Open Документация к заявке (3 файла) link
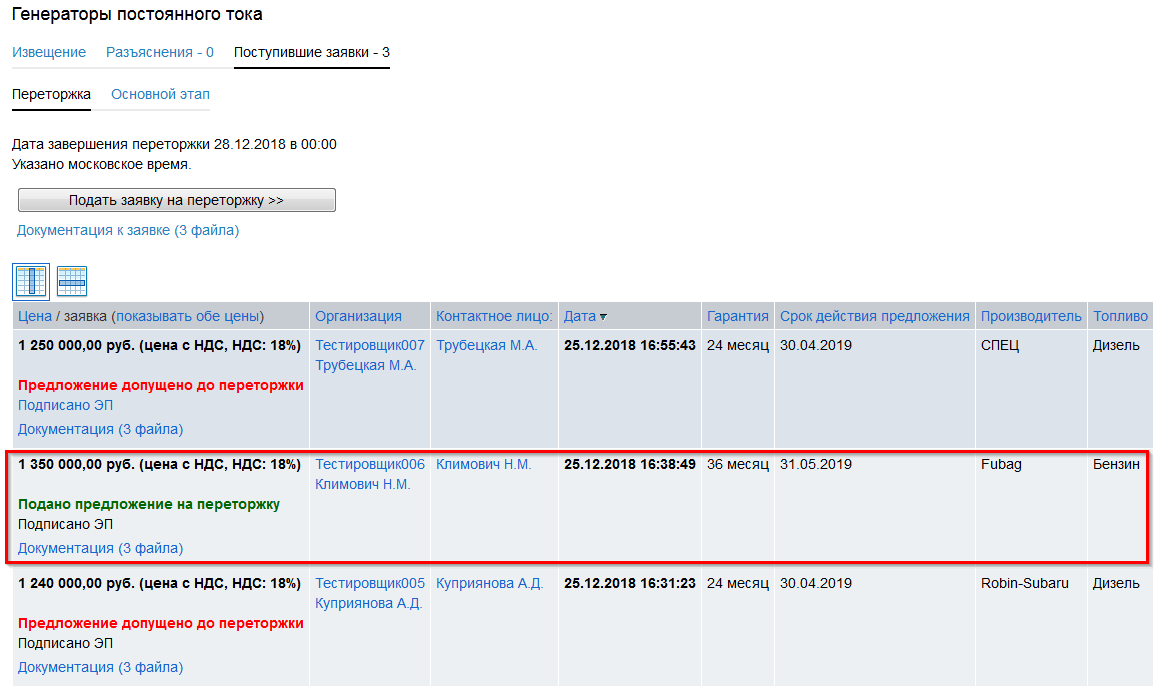This screenshot has width=1165, height=695. [128, 230]
